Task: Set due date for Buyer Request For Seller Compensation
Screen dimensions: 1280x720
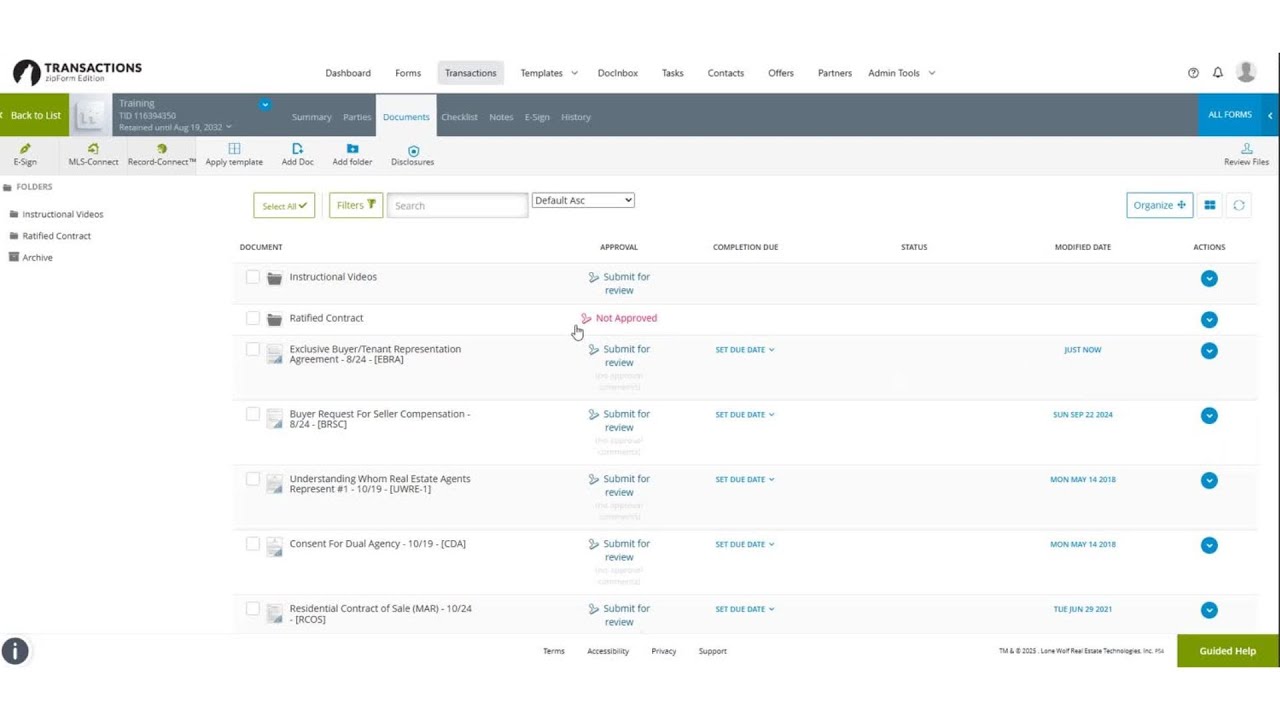Action: (x=745, y=414)
